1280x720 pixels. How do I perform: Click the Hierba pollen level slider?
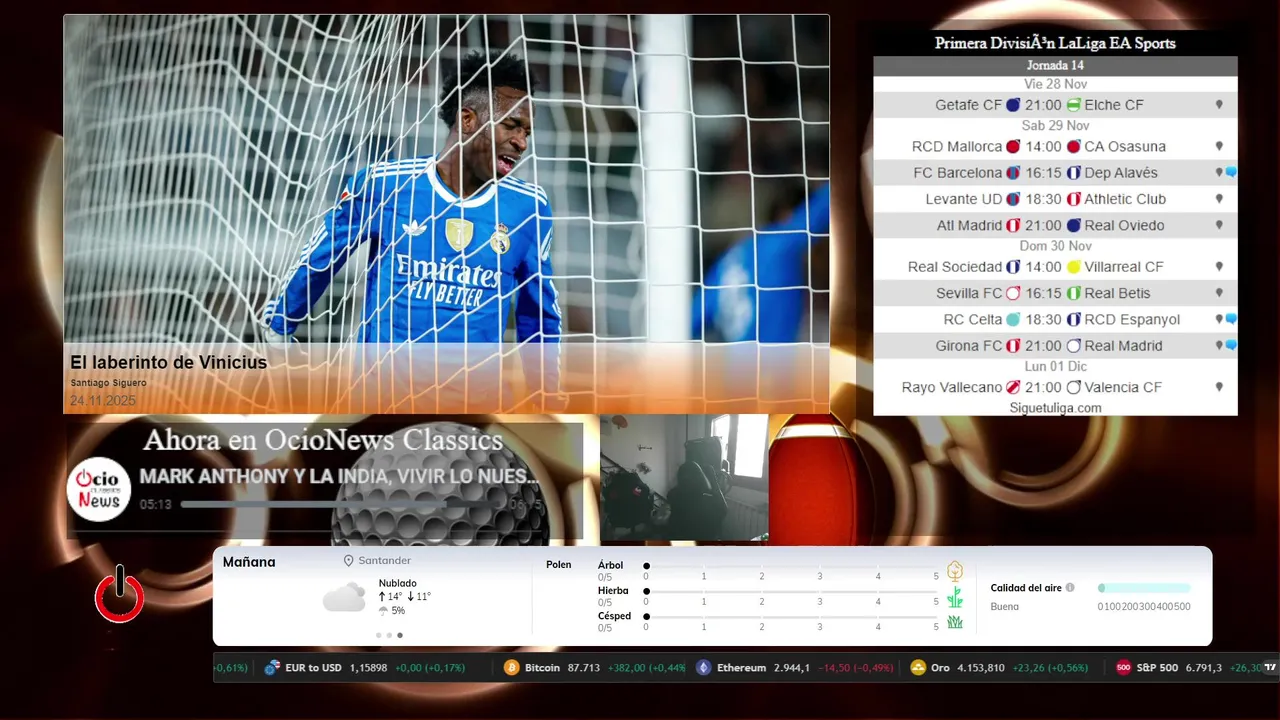point(791,592)
